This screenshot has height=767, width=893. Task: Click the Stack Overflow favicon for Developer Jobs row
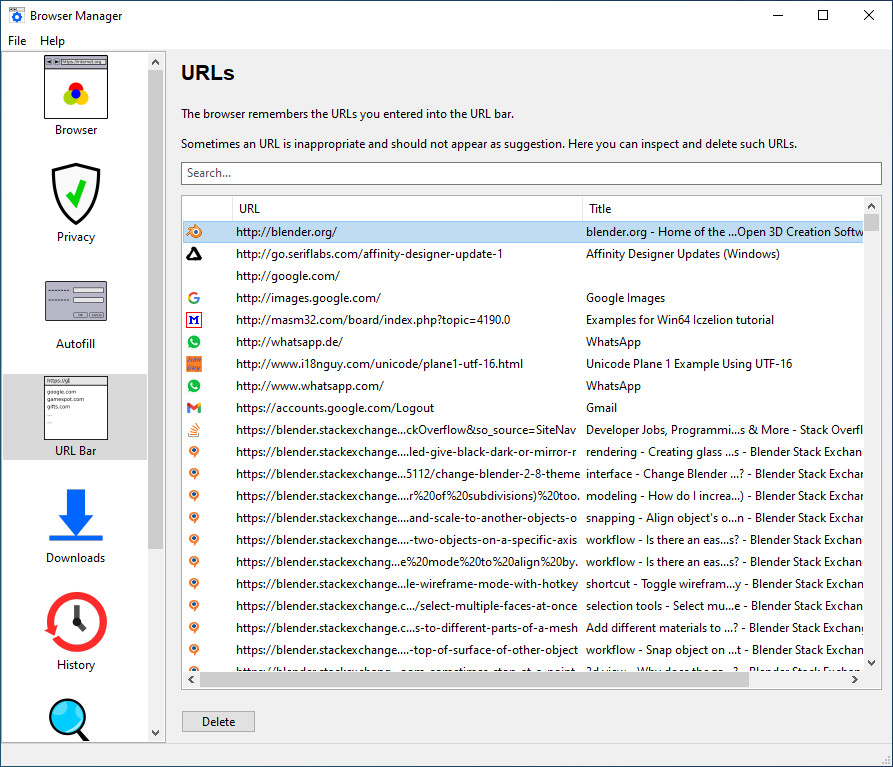194,430
